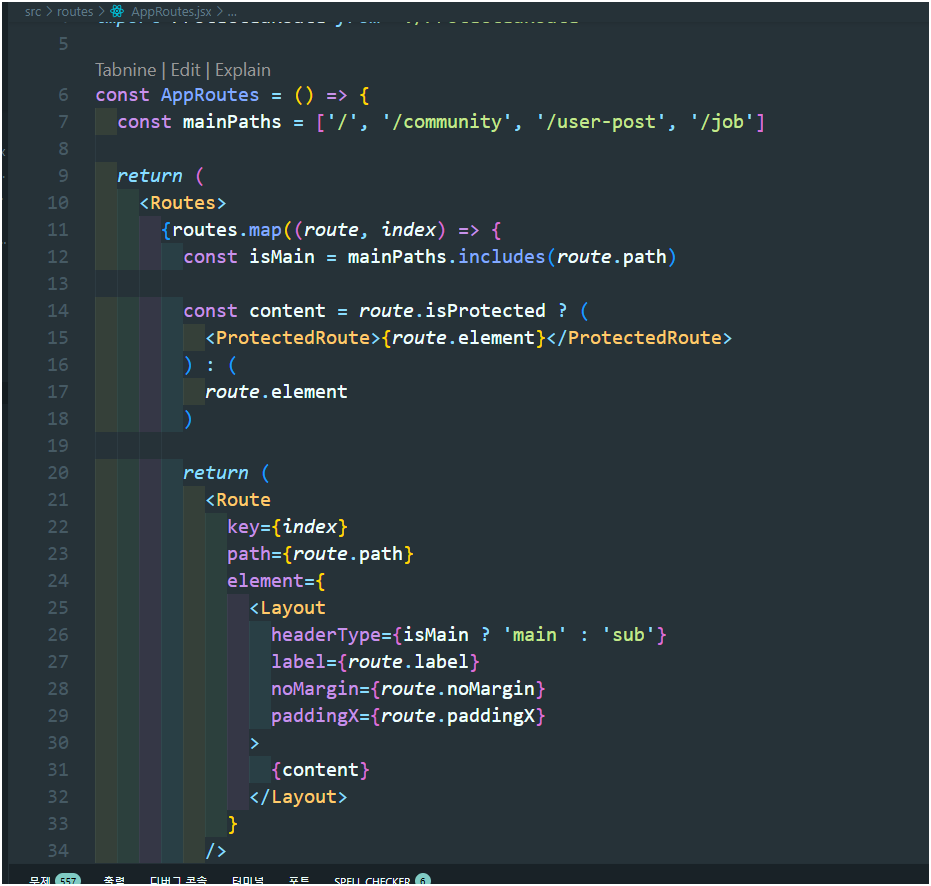The width and height of the screenshot is (931, 886).
Task: Click the 'sub' string on line 26
Action: coord(628,635)
